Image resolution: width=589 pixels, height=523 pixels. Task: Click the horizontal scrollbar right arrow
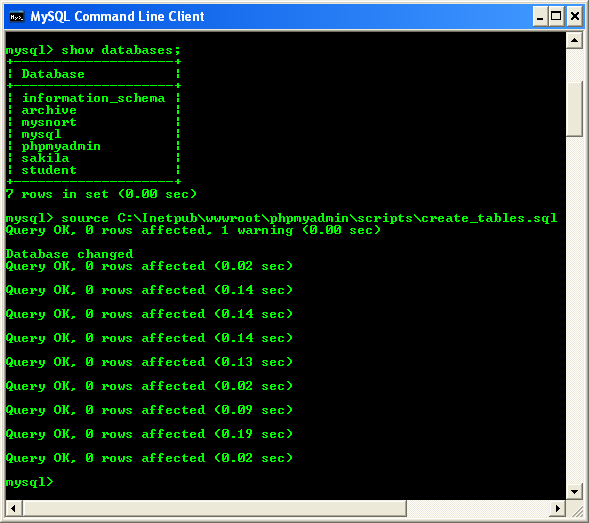(x=557, y=508)
